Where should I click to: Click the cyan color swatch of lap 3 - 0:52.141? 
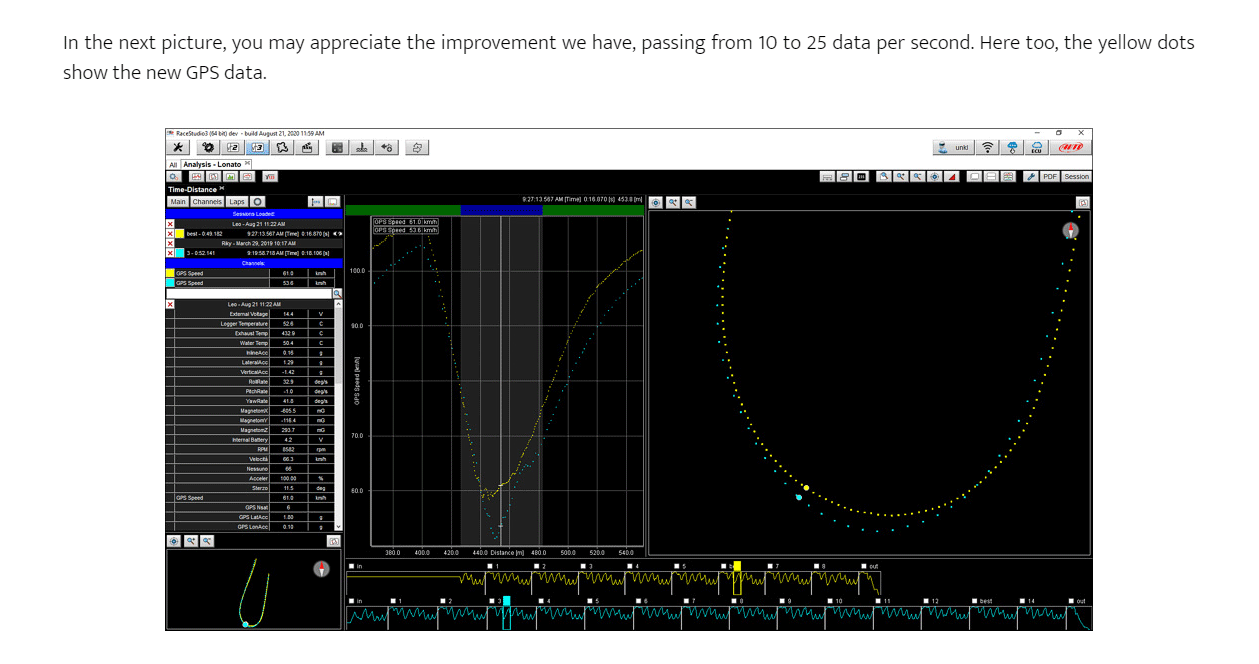(180, 253)
